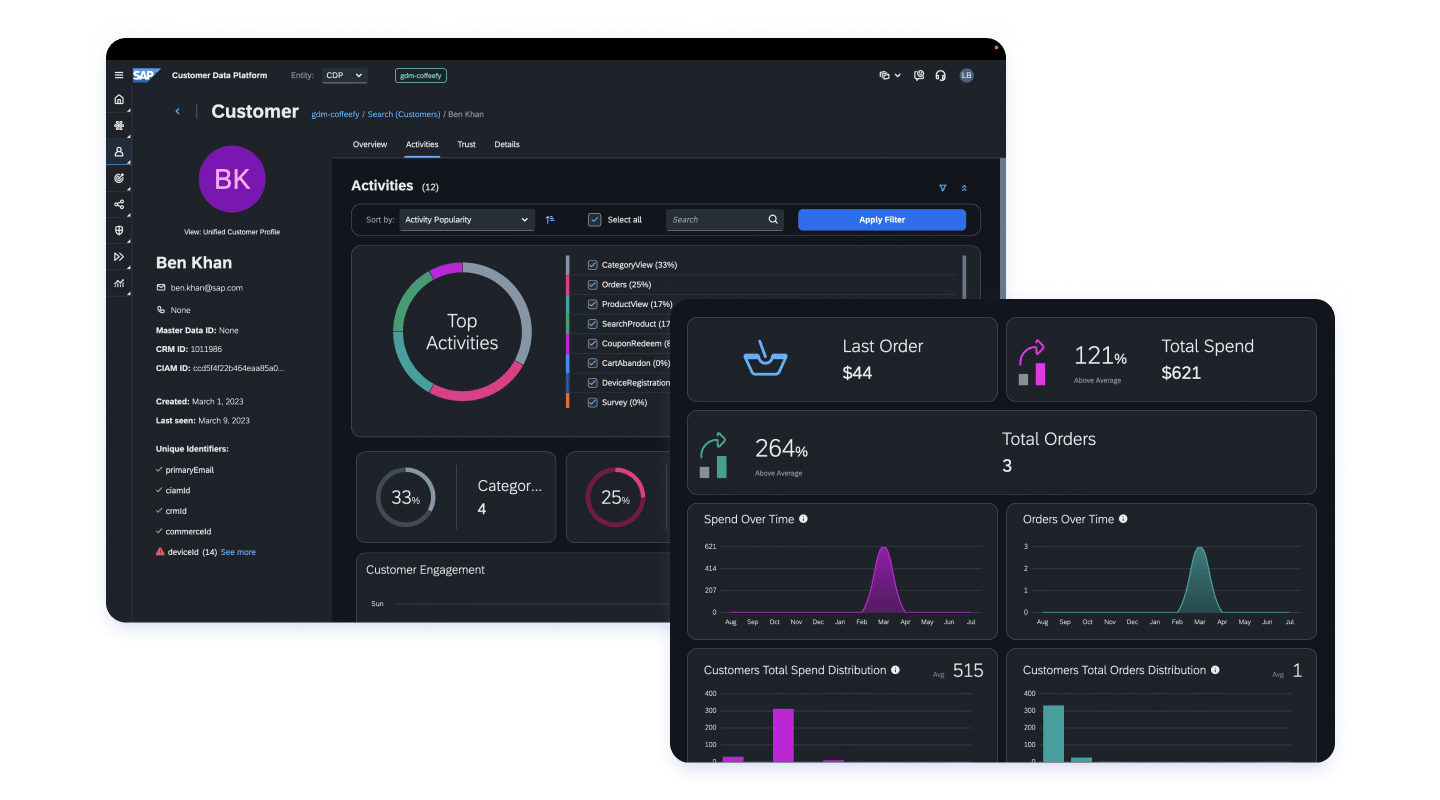Uncheck the Orders (25%) checkbox

point(592,285)
